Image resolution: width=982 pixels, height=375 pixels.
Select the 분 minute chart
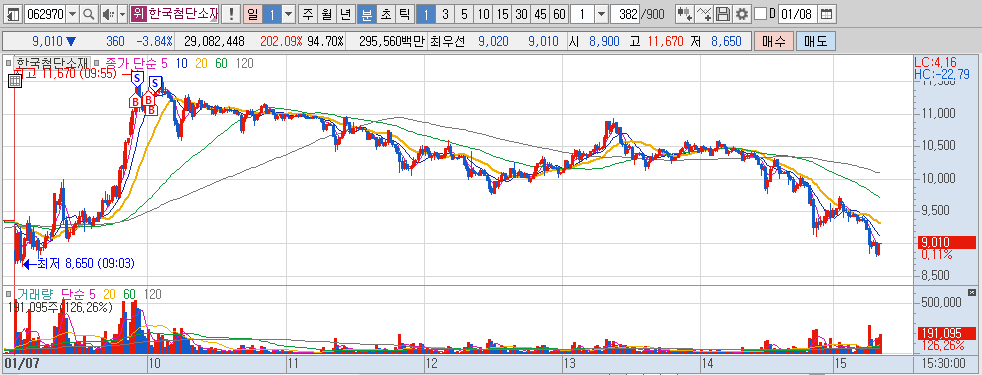367,13
